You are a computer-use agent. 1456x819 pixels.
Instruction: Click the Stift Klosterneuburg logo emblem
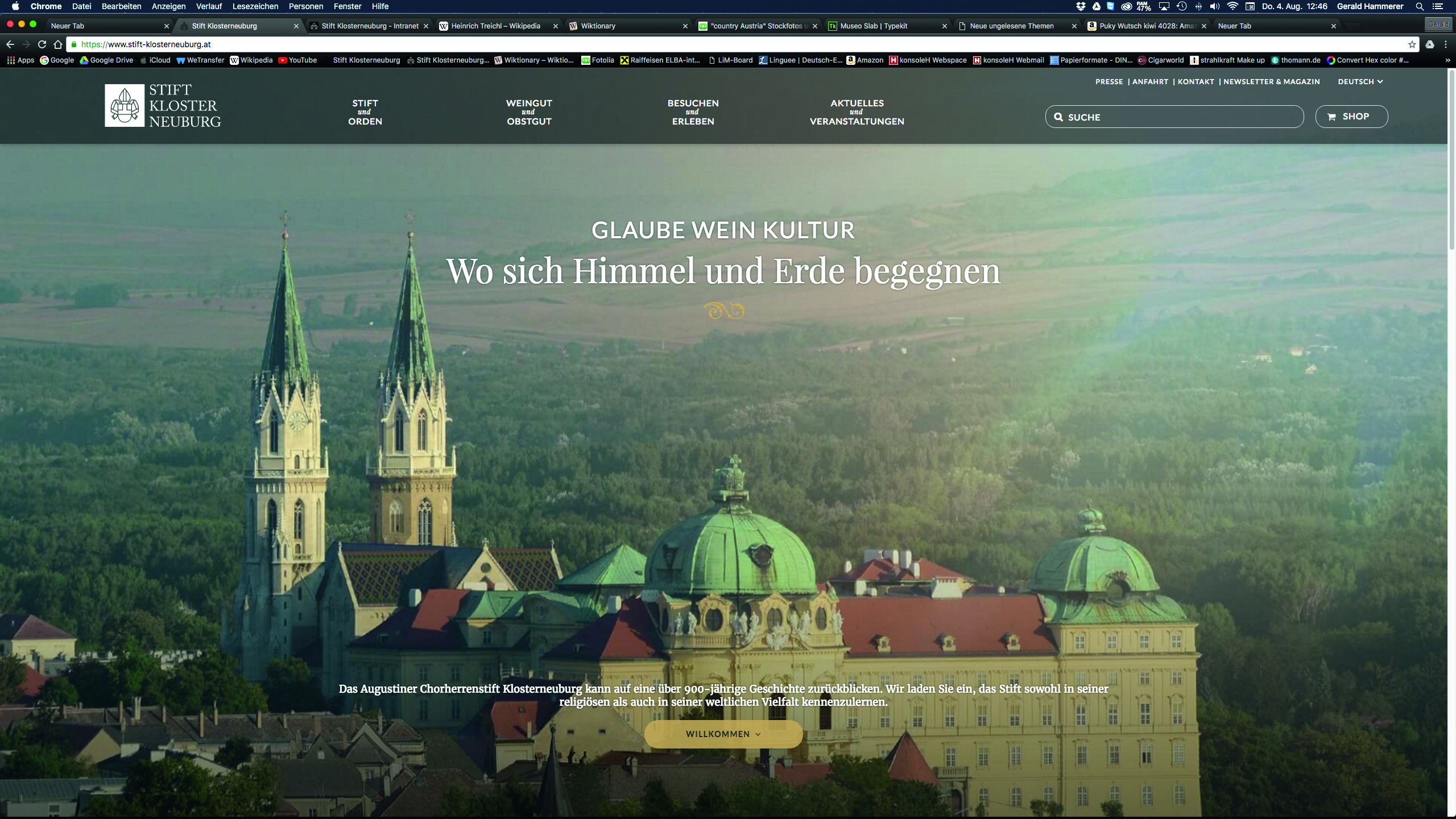pos(125,106)
